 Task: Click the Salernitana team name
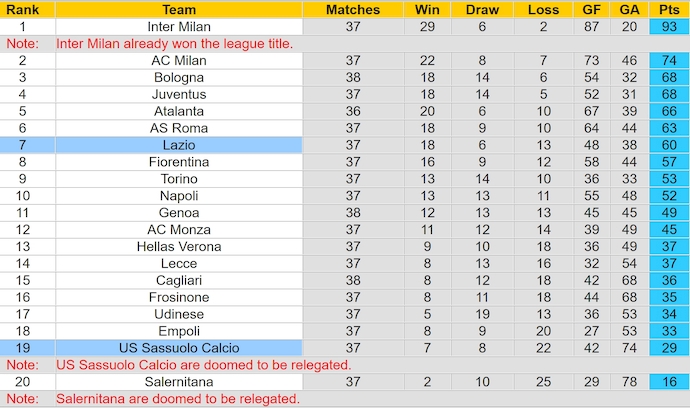(179, 382)
